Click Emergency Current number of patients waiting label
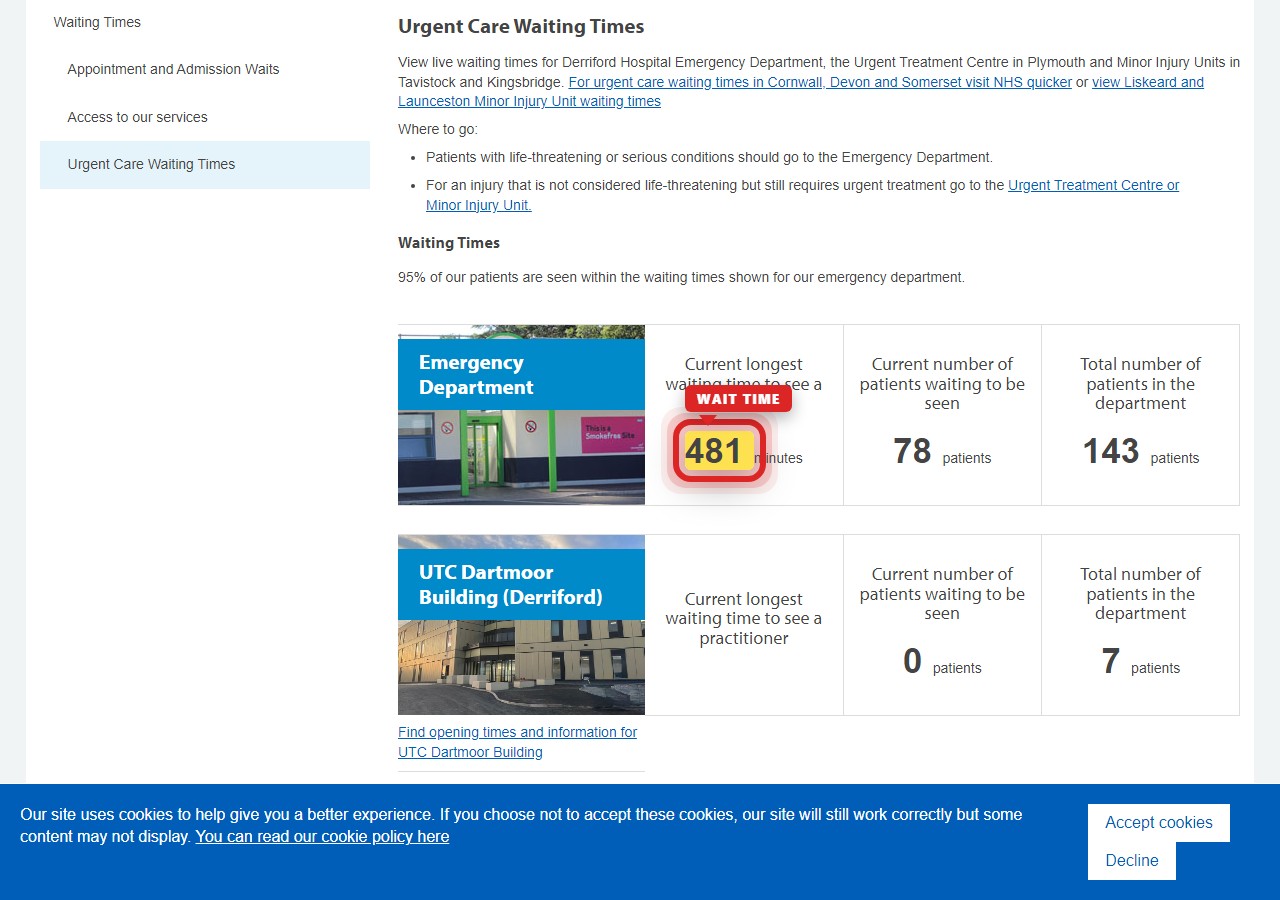Screen dimensions: 1280x900 pyautogui.click(x=942, y=384)
